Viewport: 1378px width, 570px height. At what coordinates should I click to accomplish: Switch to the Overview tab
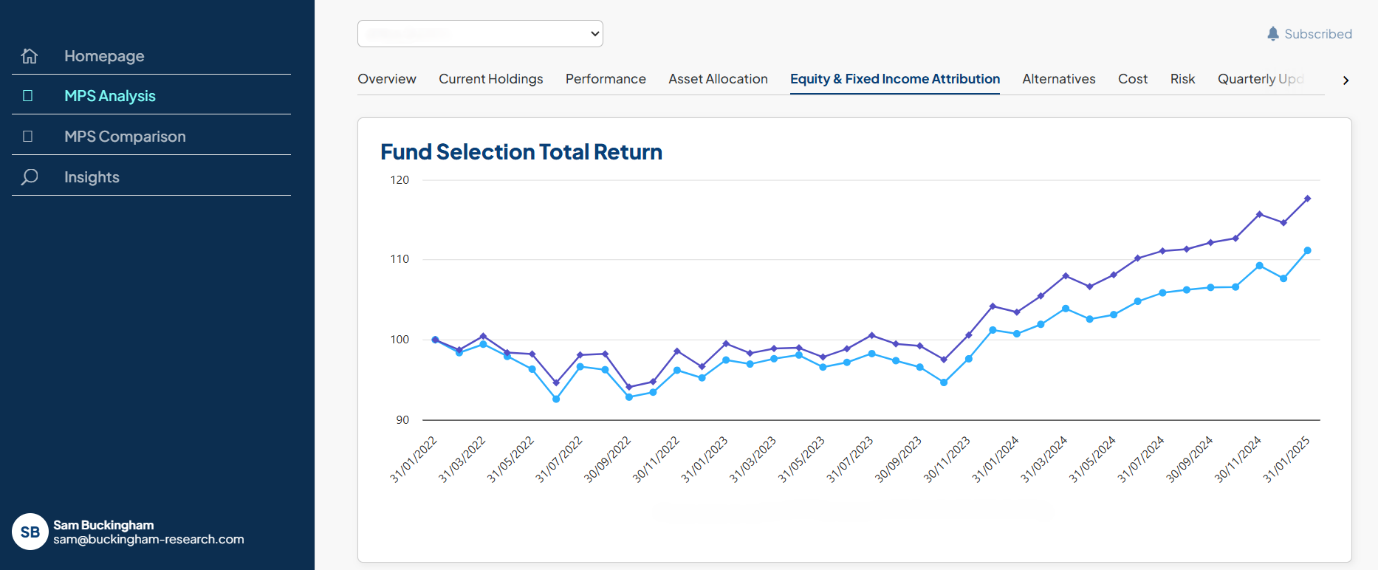386,79
